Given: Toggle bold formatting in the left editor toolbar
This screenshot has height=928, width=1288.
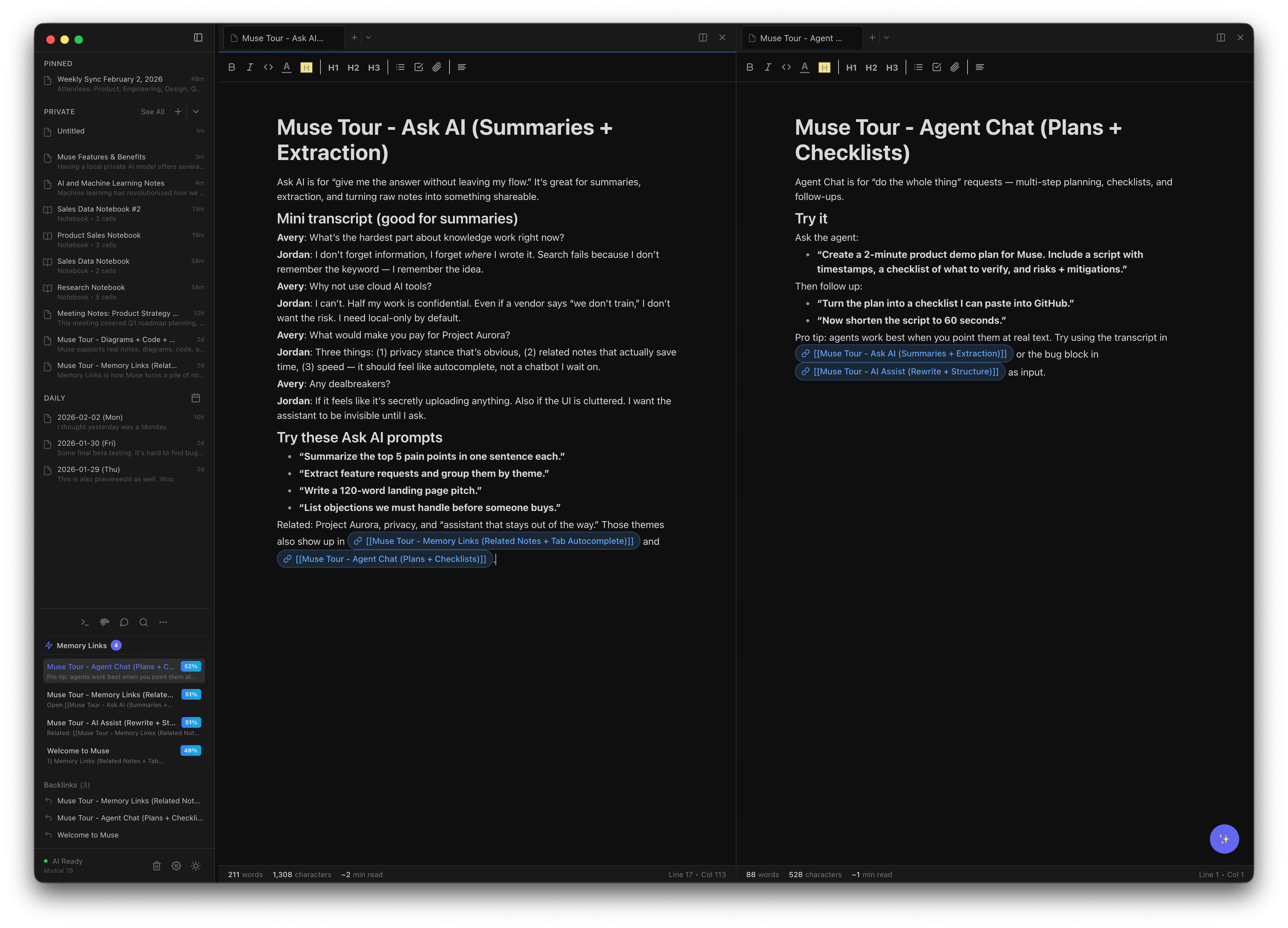Looking at the screenshot, I should (232, 66).
